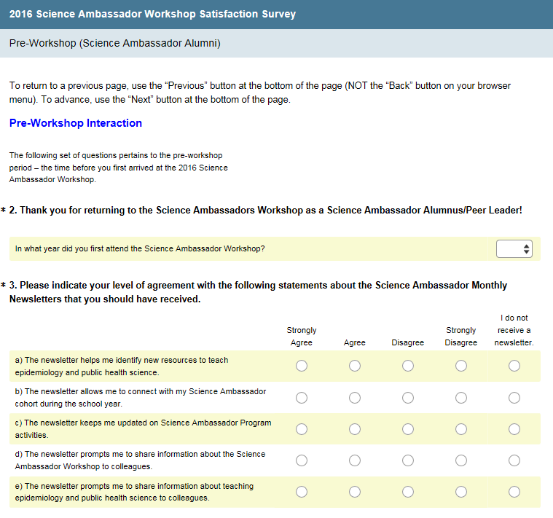Screen dimensions: 553x518
Task: Select Strongly Agree for statement a
Action: pyautogui.click(x=302, y=366)
